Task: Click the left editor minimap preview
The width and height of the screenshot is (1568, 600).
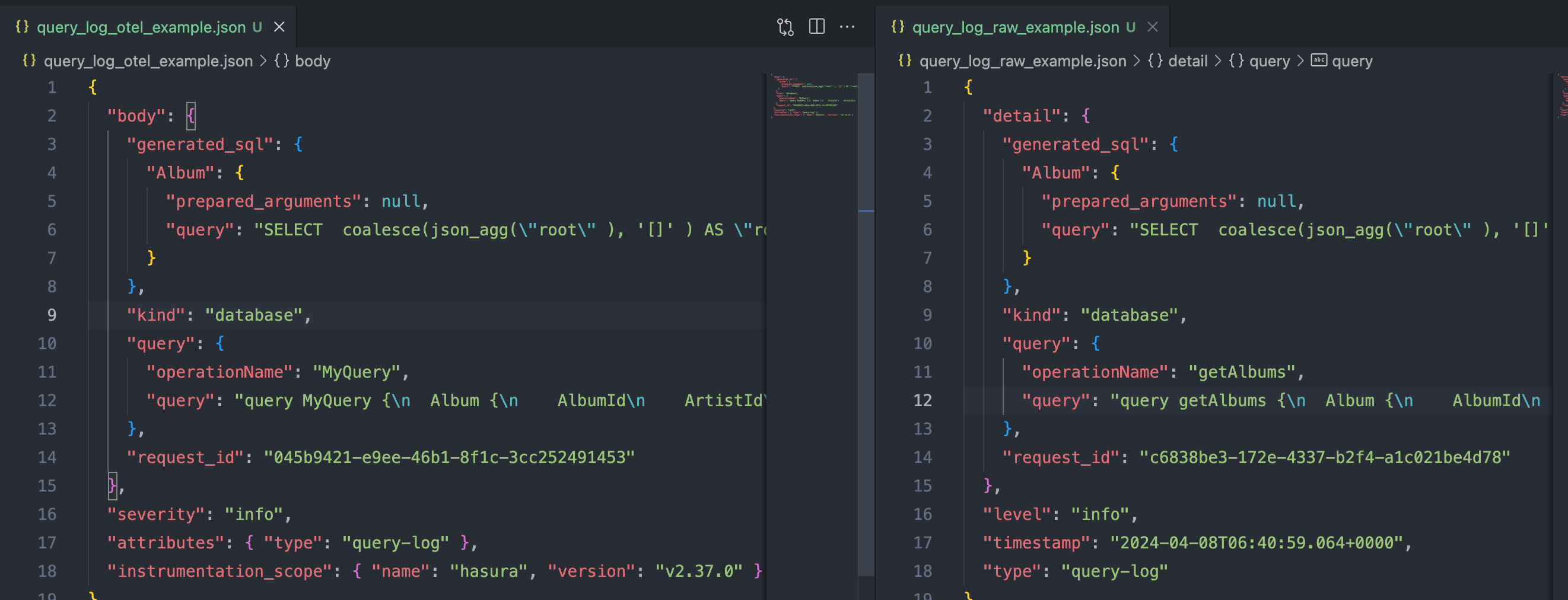Action: point(813,96)
